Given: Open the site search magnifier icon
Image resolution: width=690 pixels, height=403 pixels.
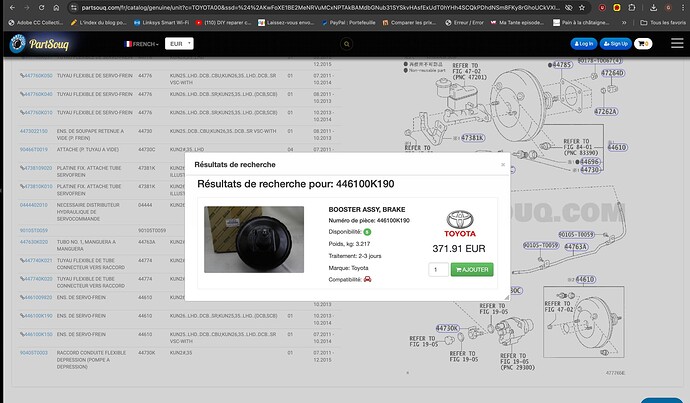Looking at the screenshot, I should (x=347, y=44).
